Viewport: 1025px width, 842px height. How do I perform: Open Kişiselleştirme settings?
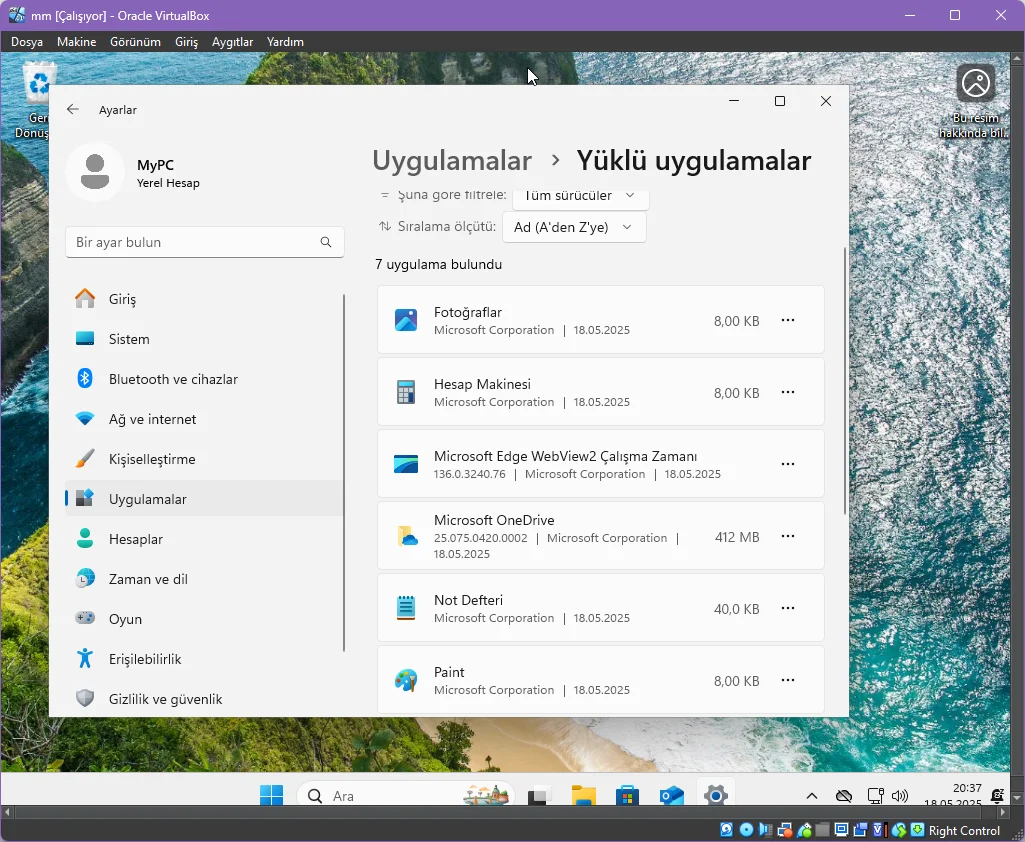[204, 459]
